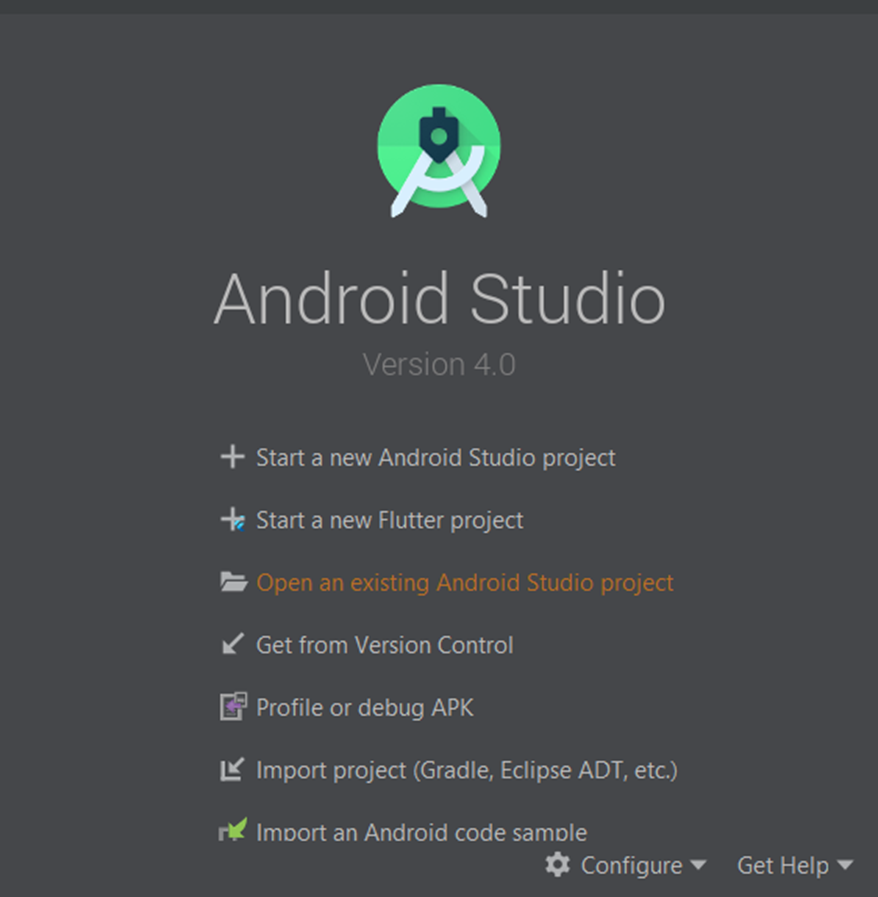The image size is (878, 897).
Task: Click the Android code sample import icon
Action: [233, 830]
